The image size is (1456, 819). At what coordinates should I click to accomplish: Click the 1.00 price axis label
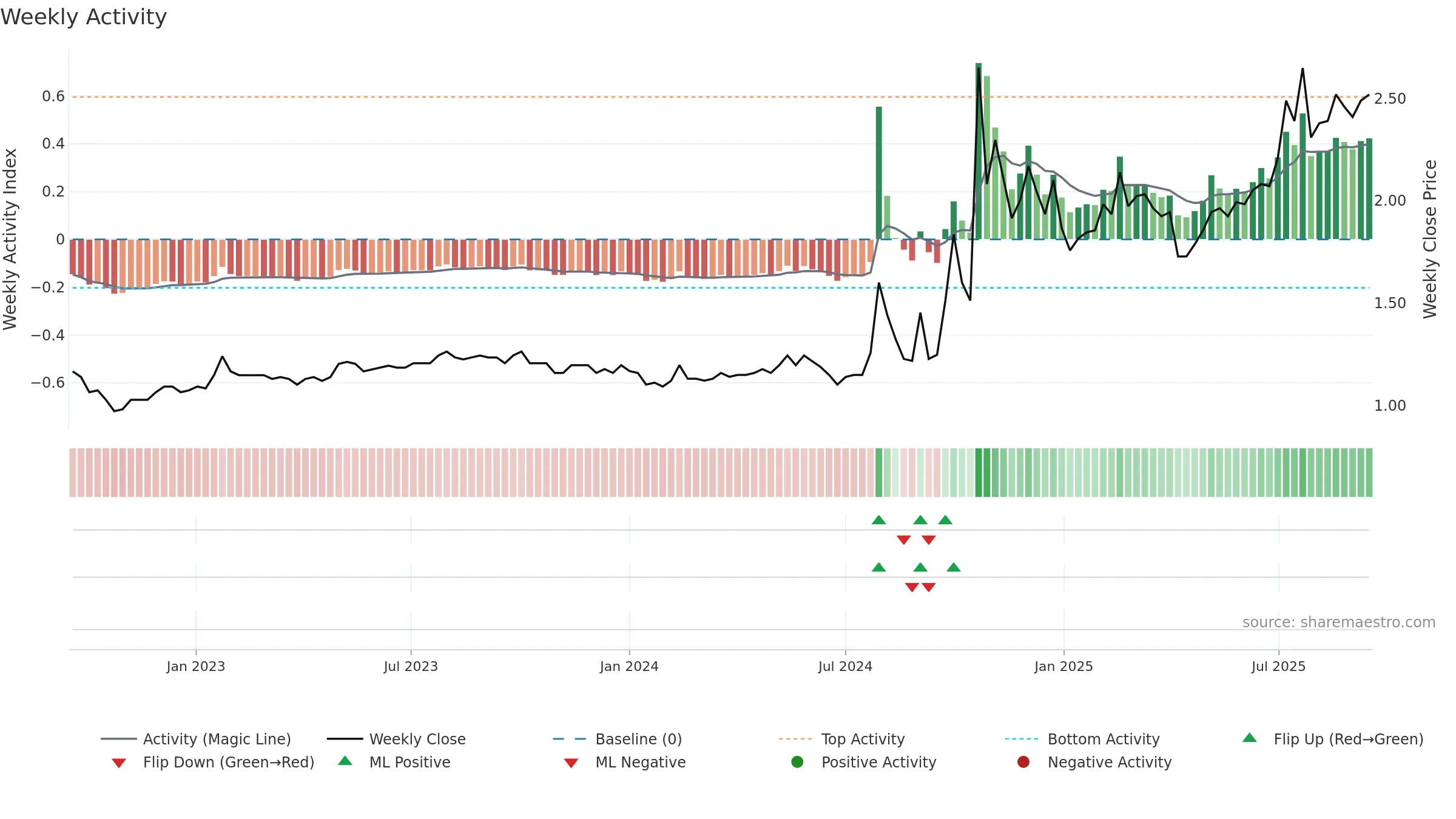1390,405
